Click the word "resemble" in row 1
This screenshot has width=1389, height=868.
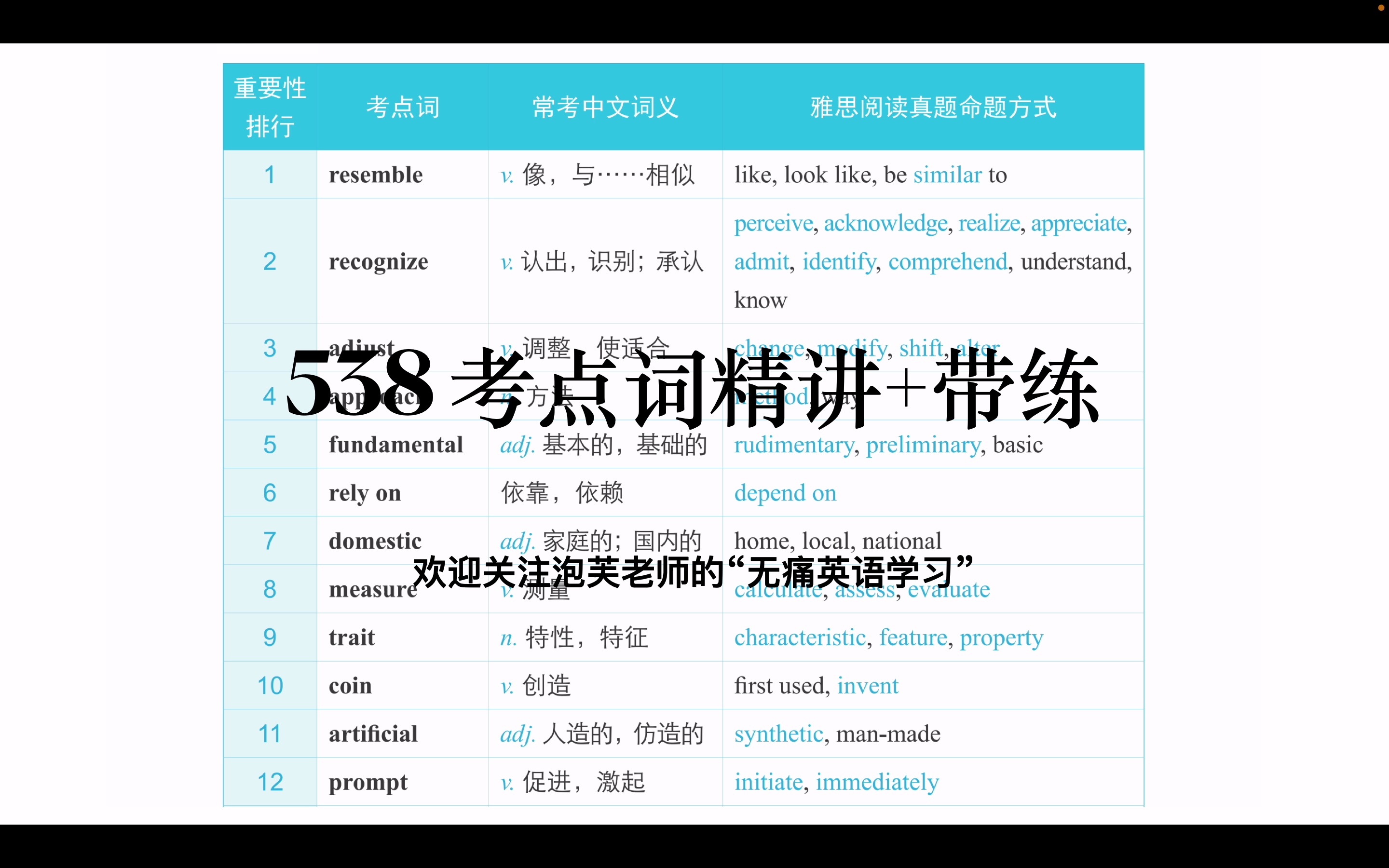click(x=375, y=175)
